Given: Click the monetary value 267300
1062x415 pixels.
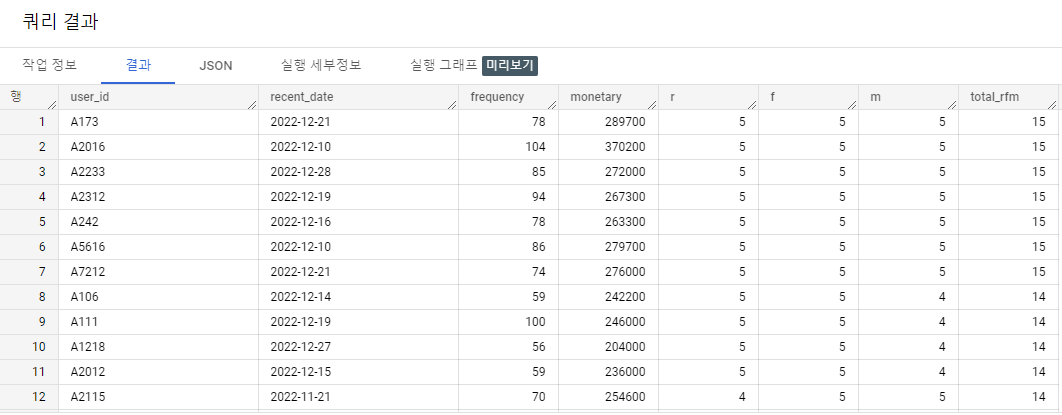Looking at the screenshot, I should (608, 197).
